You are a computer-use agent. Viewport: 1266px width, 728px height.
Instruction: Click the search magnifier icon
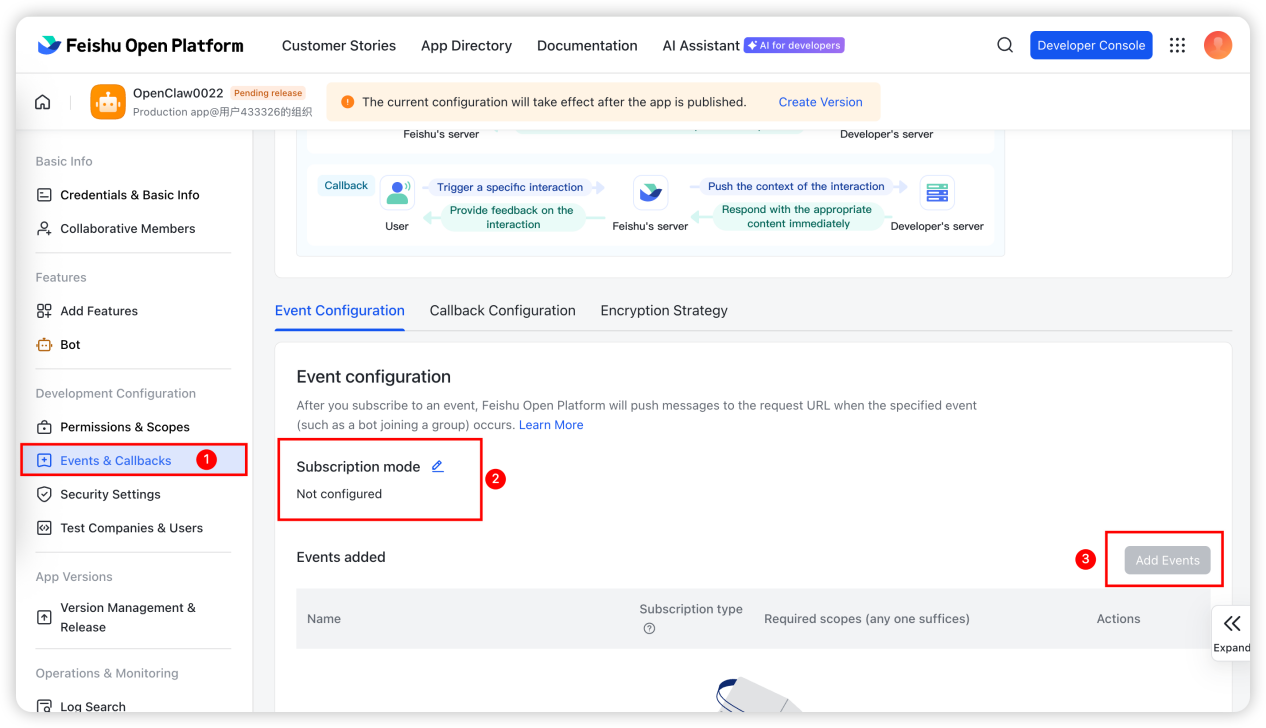pos(1005,45)
